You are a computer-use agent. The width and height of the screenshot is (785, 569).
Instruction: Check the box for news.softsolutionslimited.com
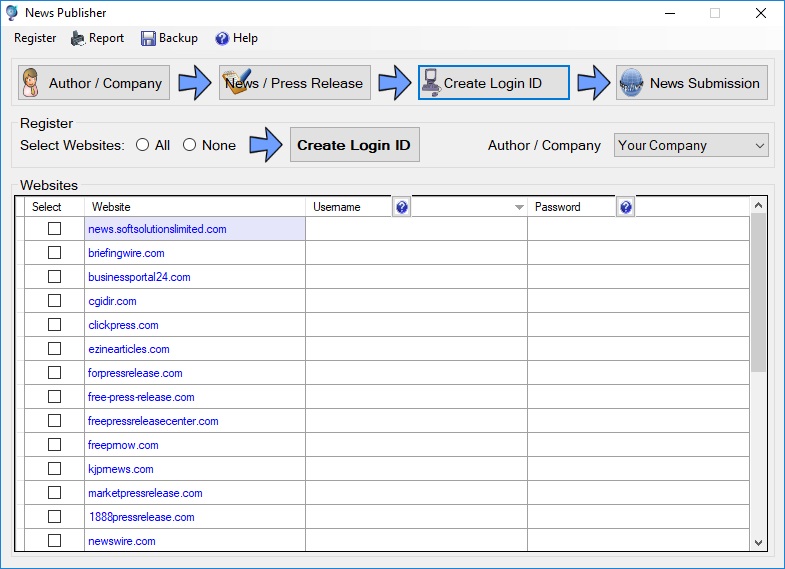[x=55, y=229]
